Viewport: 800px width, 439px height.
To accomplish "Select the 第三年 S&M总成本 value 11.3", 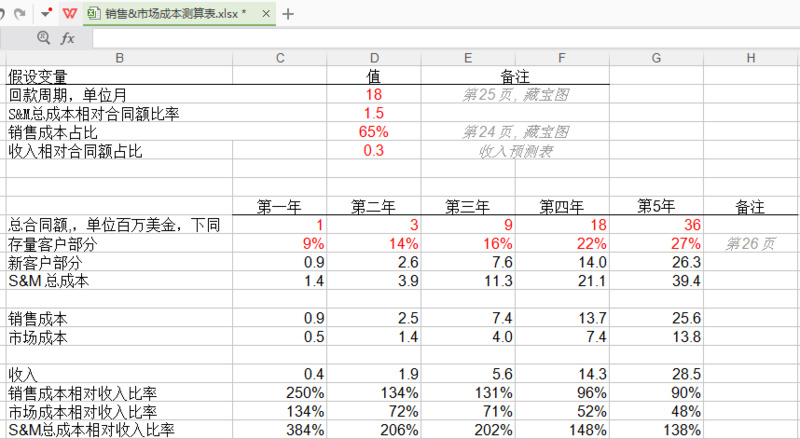I will 468,281.
